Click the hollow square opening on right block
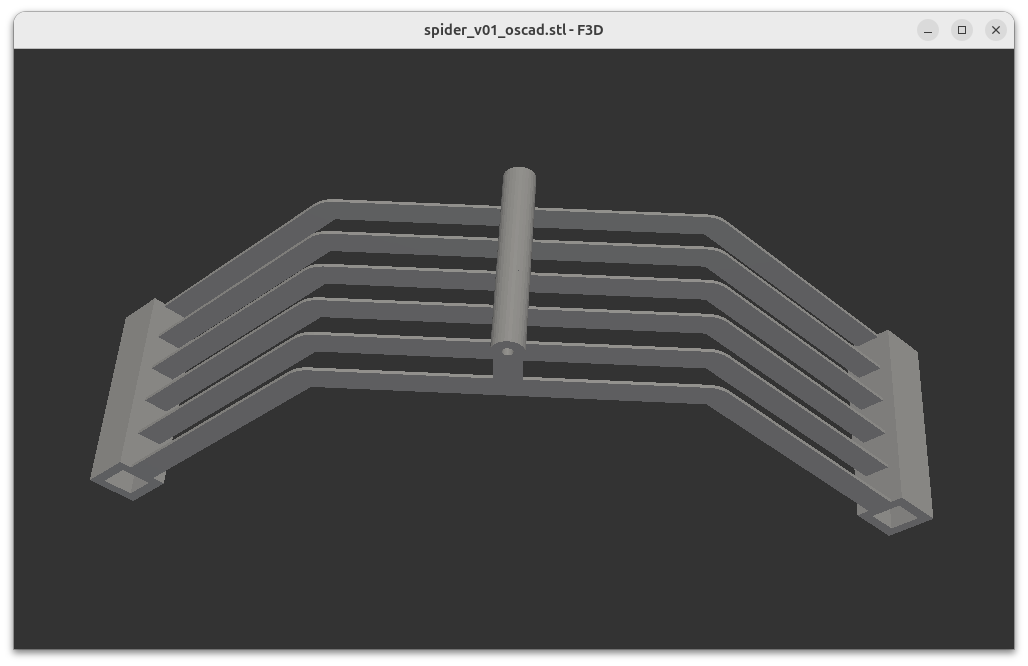Image resolution: width=1028 pixels, height=666 pixels. (x=893, y=516)
